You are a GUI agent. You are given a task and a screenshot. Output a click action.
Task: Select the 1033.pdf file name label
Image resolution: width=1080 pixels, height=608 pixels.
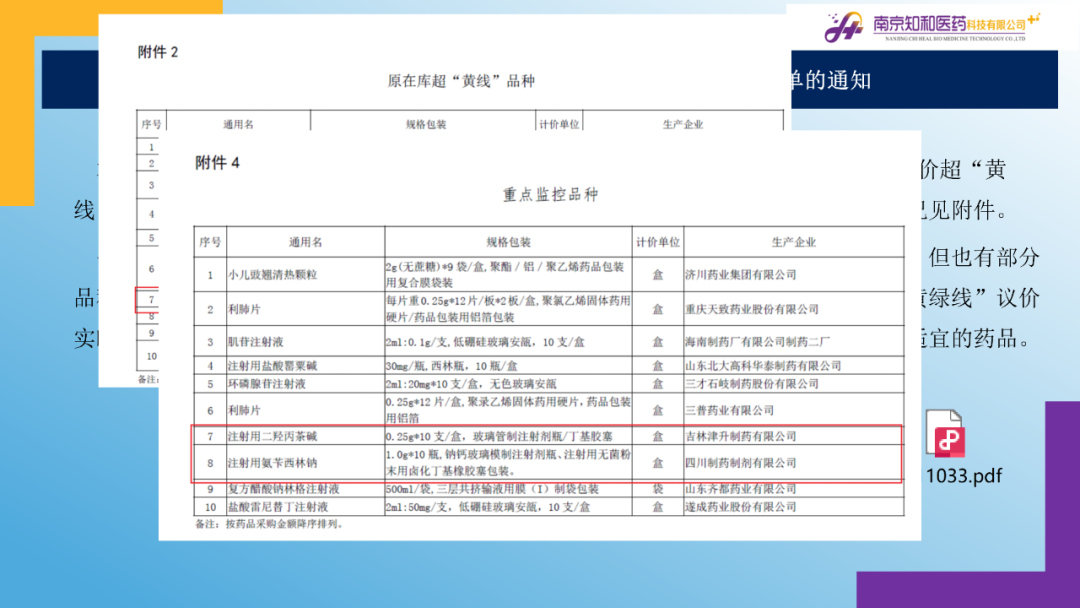tap(964, 476)
